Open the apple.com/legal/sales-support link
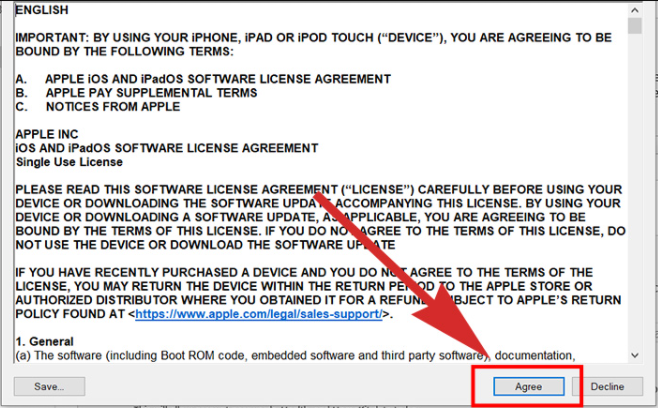The image size is (658, 408). [x=258, y=314]
